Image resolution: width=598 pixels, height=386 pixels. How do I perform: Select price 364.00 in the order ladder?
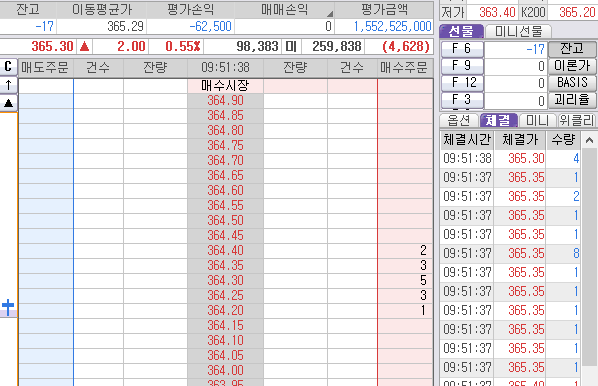pos(225,371)
